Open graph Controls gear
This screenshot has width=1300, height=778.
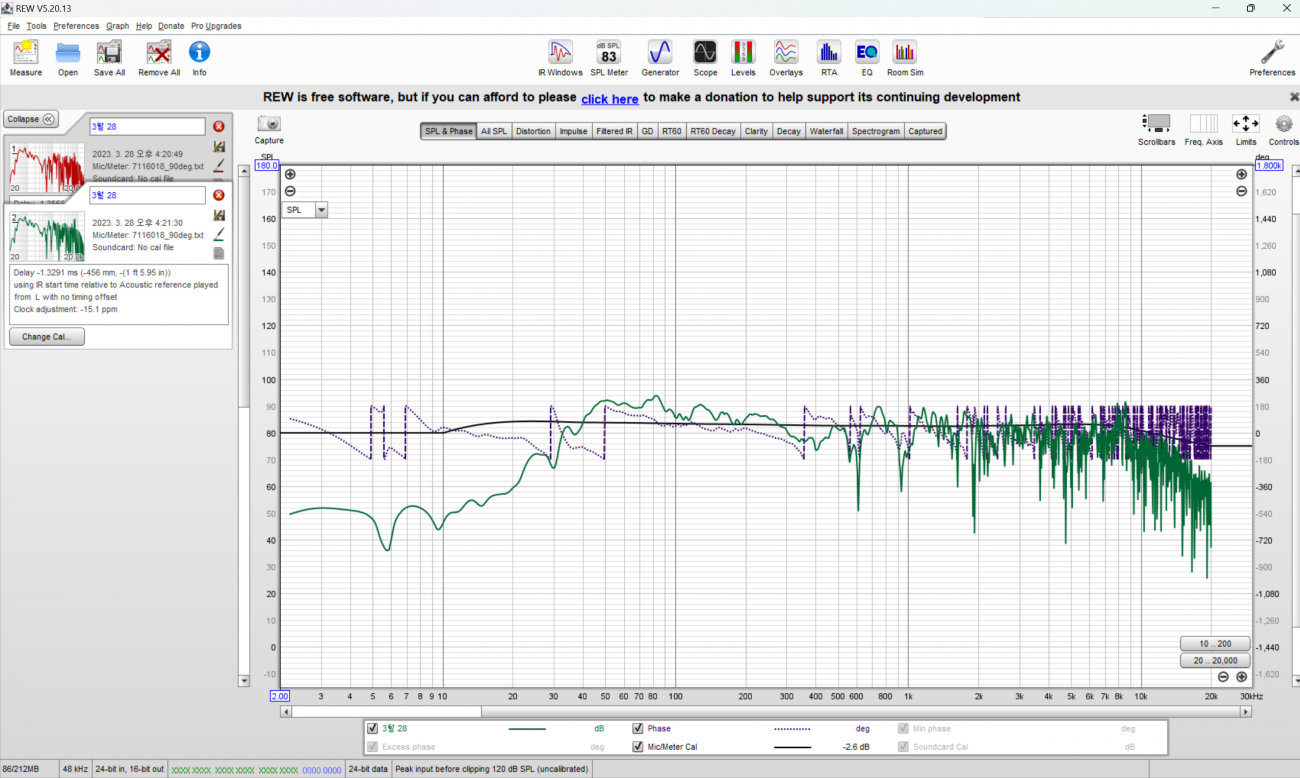1284,124
